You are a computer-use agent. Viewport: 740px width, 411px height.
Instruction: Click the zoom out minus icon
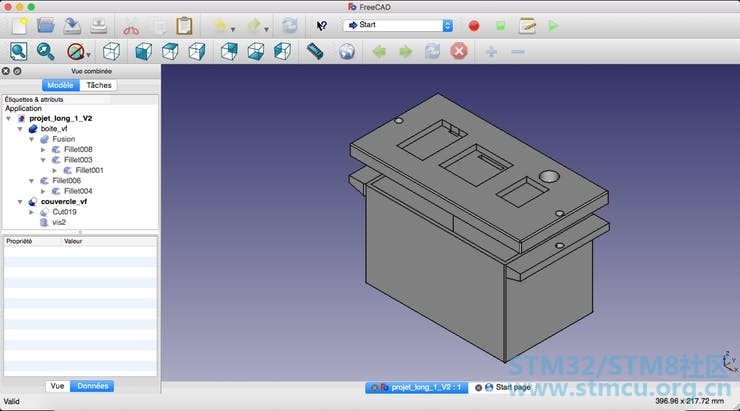[x=518, y=51]
